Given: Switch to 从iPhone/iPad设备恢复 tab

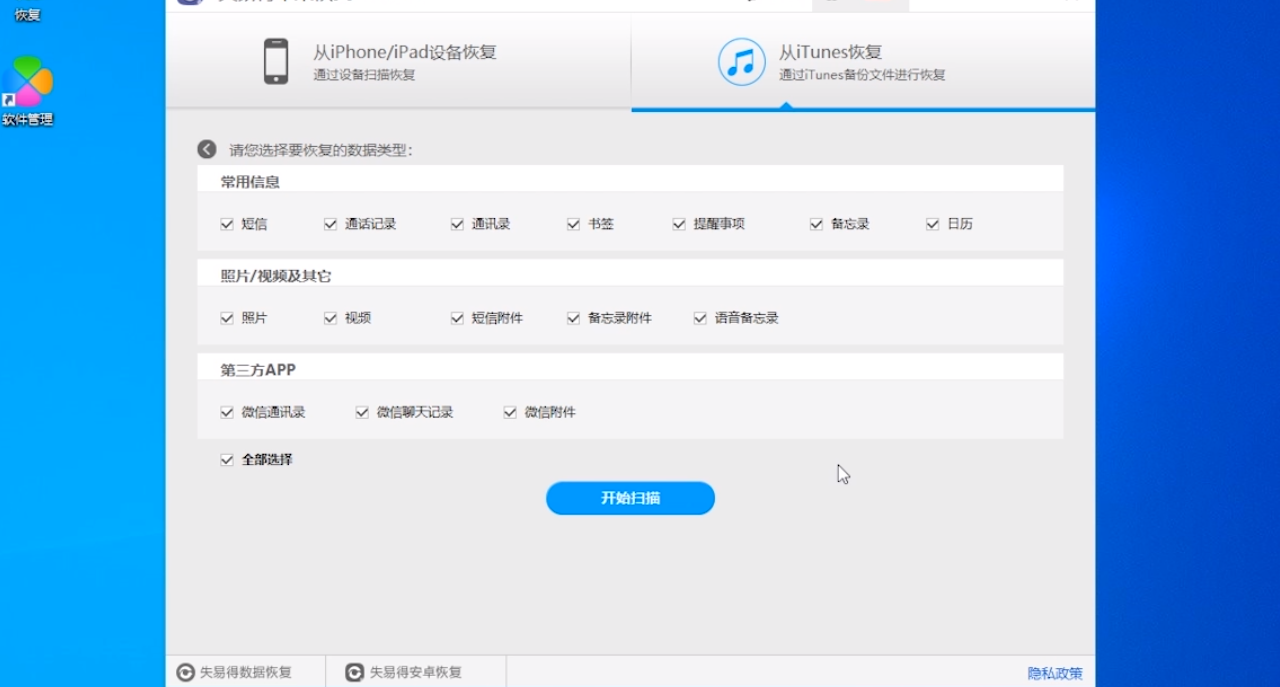Looking at the screenshot, I should point(398,61).
